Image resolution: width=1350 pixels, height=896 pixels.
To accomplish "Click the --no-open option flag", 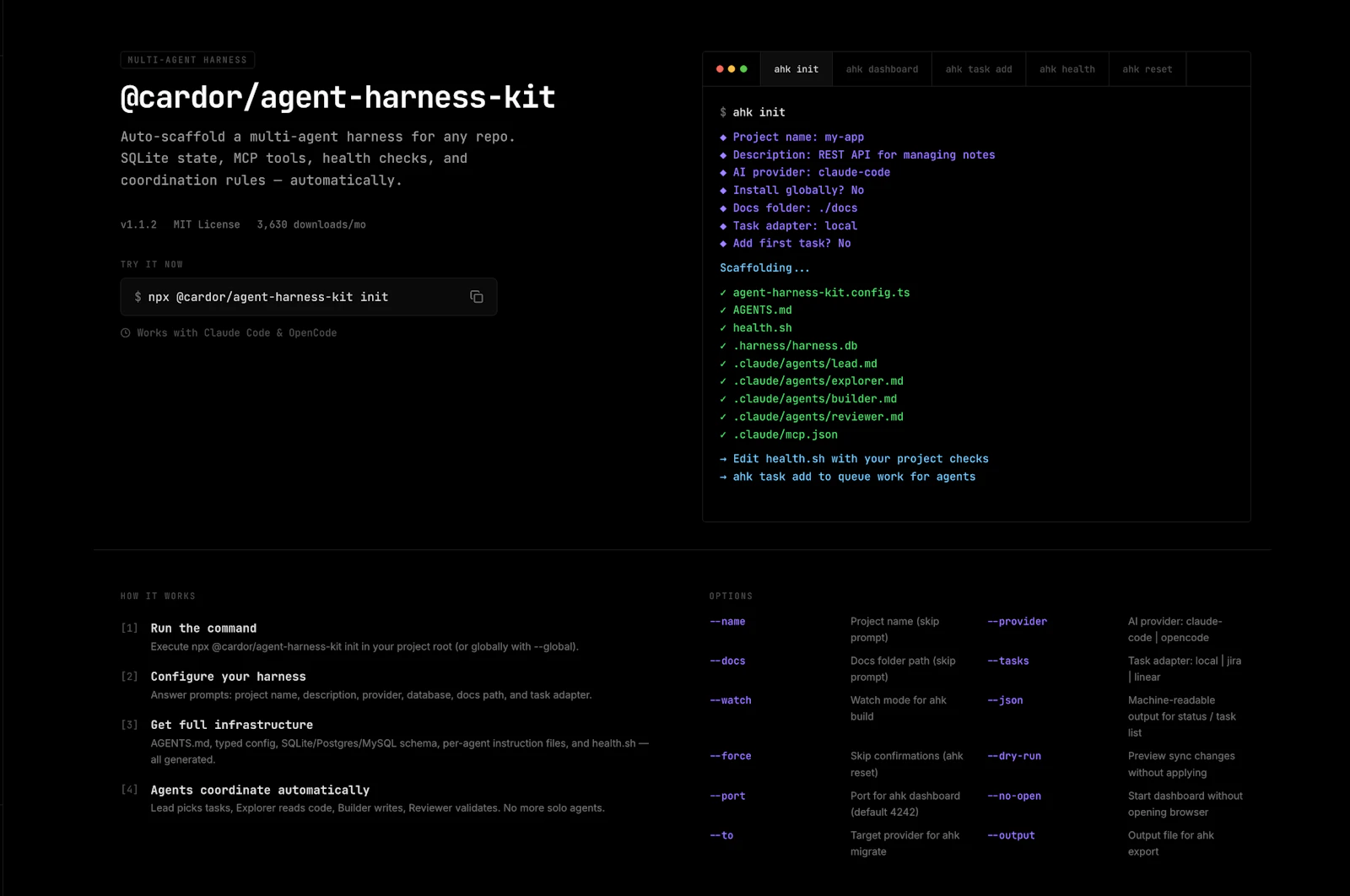I will coord(1014,796).
